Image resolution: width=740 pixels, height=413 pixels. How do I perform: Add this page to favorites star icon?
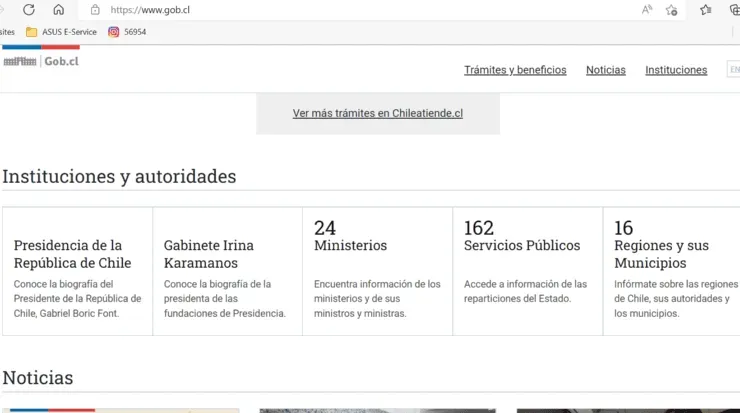coord(672,10)
